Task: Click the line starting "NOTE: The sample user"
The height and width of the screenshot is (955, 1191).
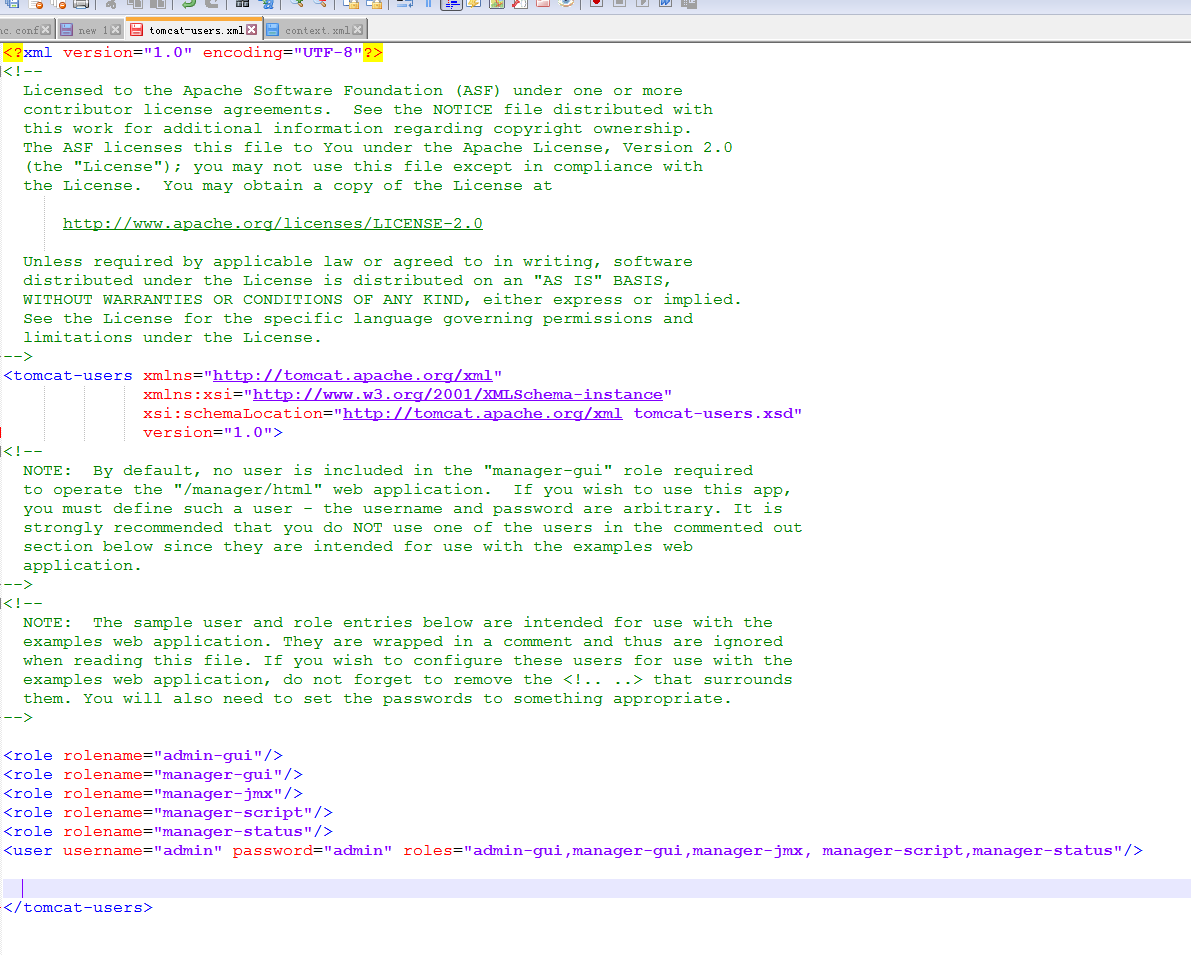Action: point(398,622)
